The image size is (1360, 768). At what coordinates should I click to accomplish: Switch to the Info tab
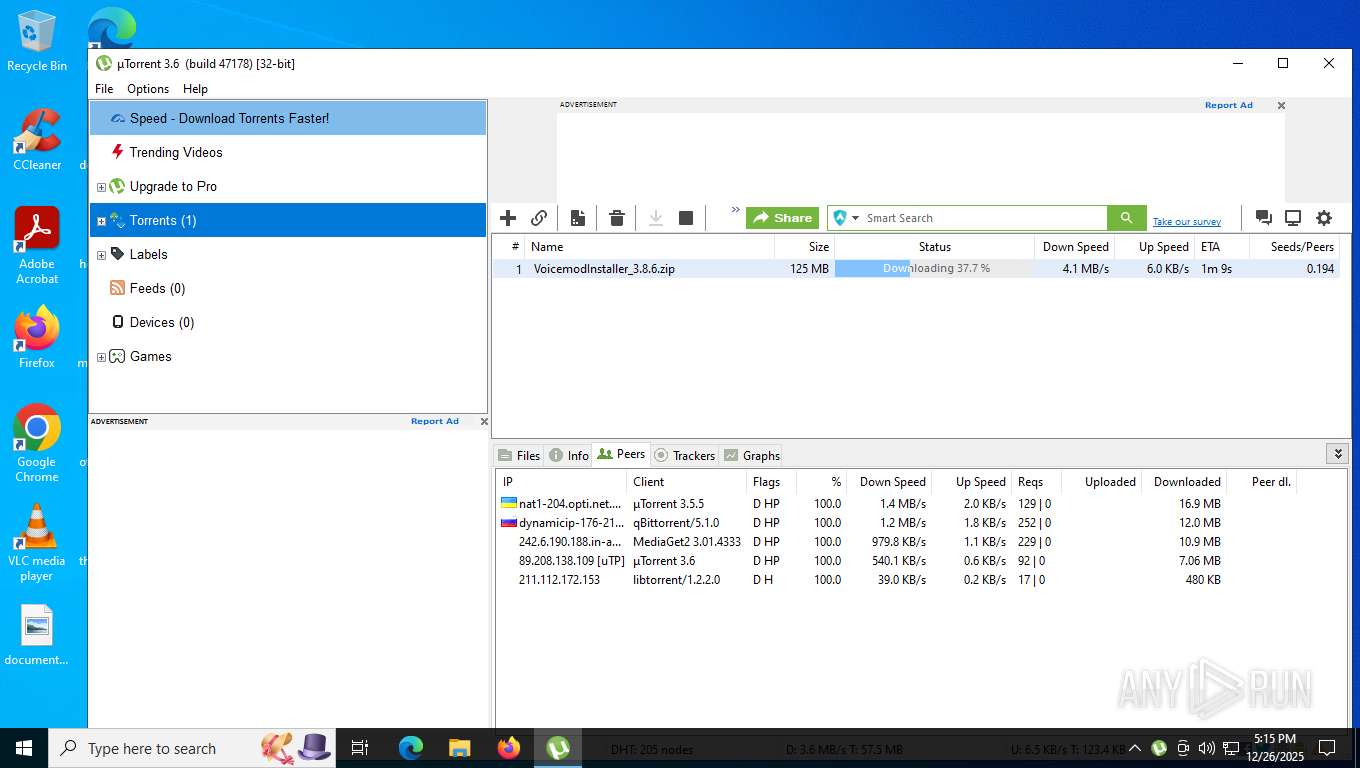click(x=569, y=455)
